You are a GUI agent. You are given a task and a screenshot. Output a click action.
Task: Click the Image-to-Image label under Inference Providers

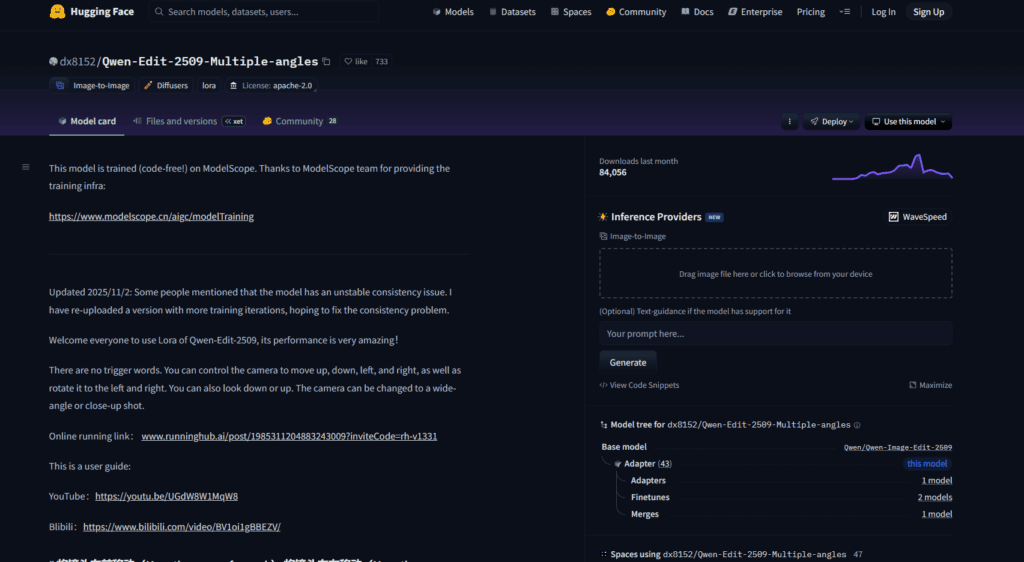(x=633, y=236)
